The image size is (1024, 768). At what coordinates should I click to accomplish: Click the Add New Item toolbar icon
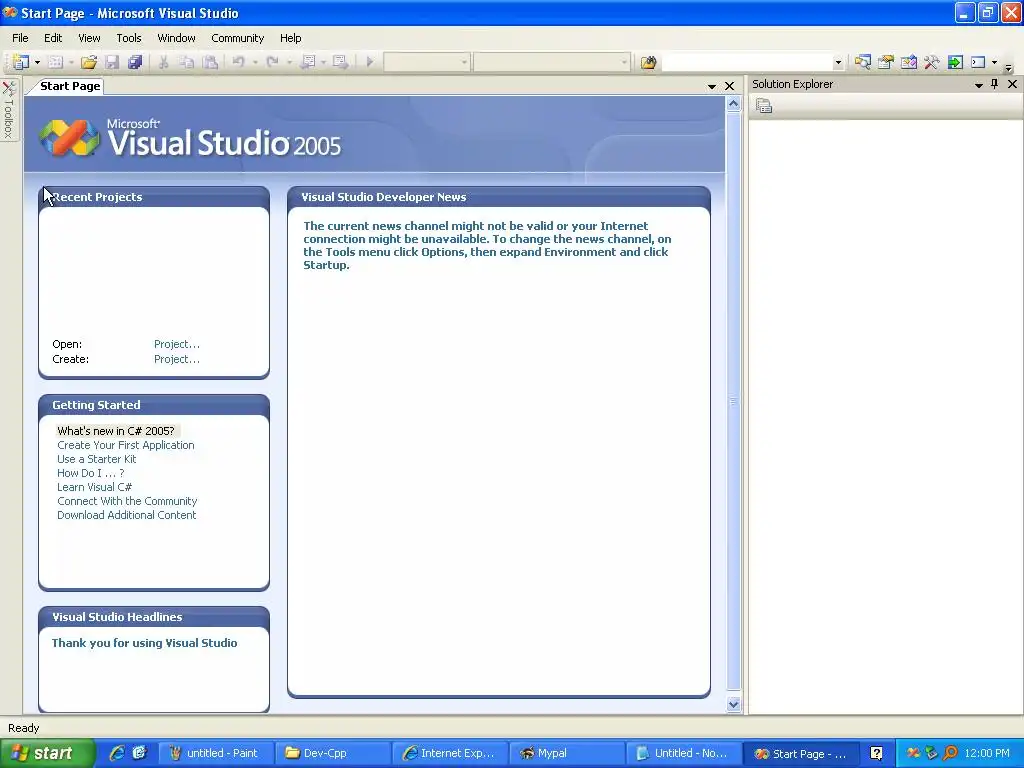(56, 62)
